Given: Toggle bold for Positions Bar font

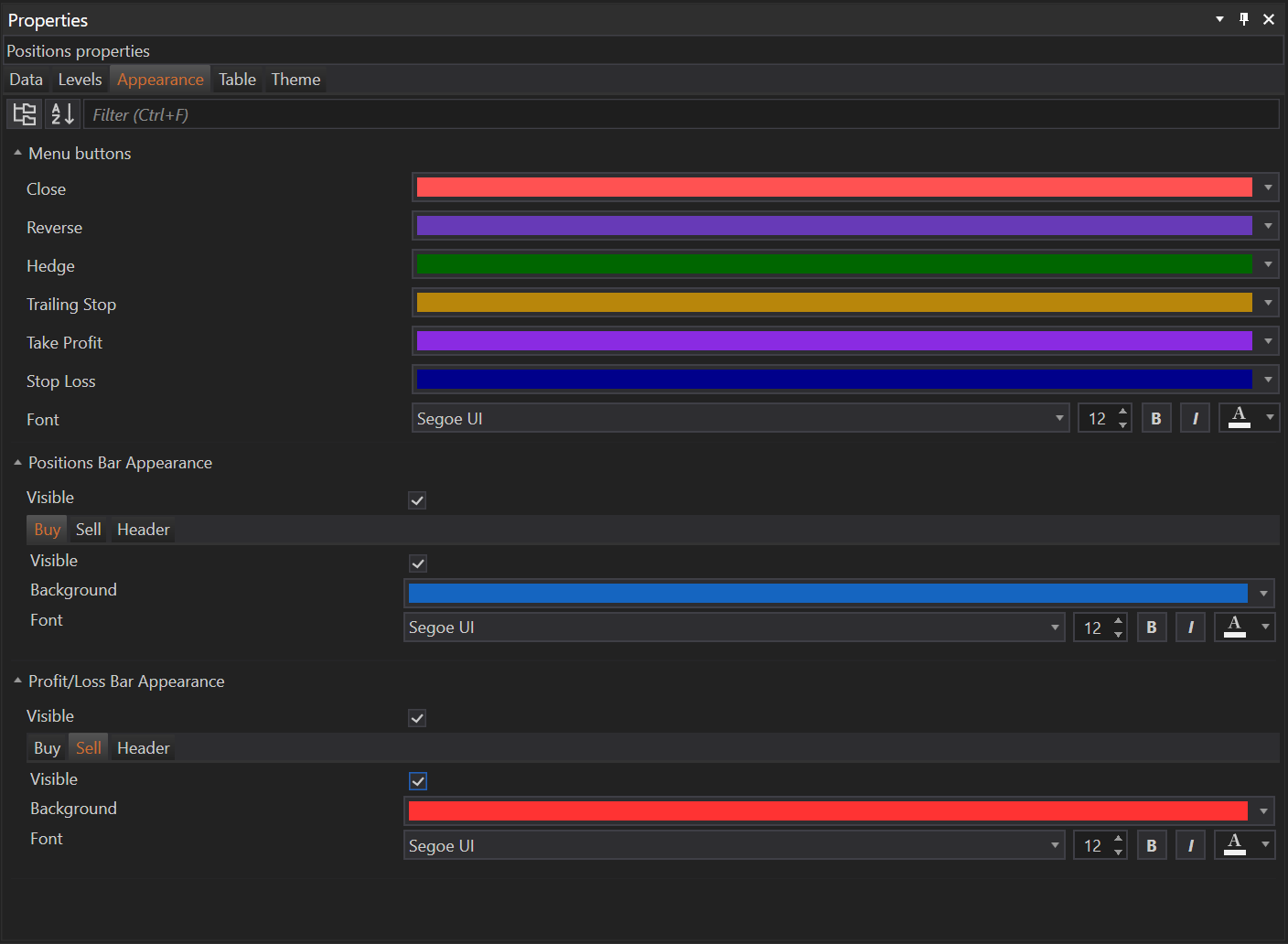Looking at the screenshot, I should (x=1152, y=628).
